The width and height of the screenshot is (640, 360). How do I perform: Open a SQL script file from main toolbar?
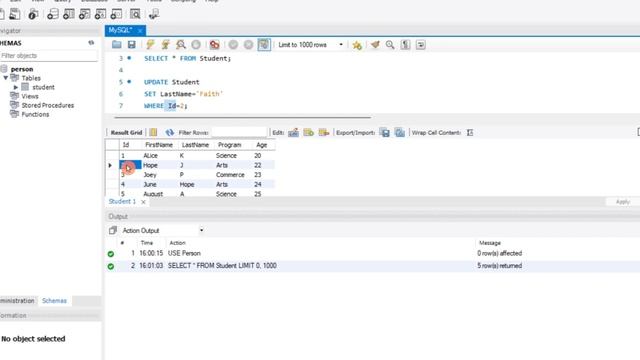[15, 14]
